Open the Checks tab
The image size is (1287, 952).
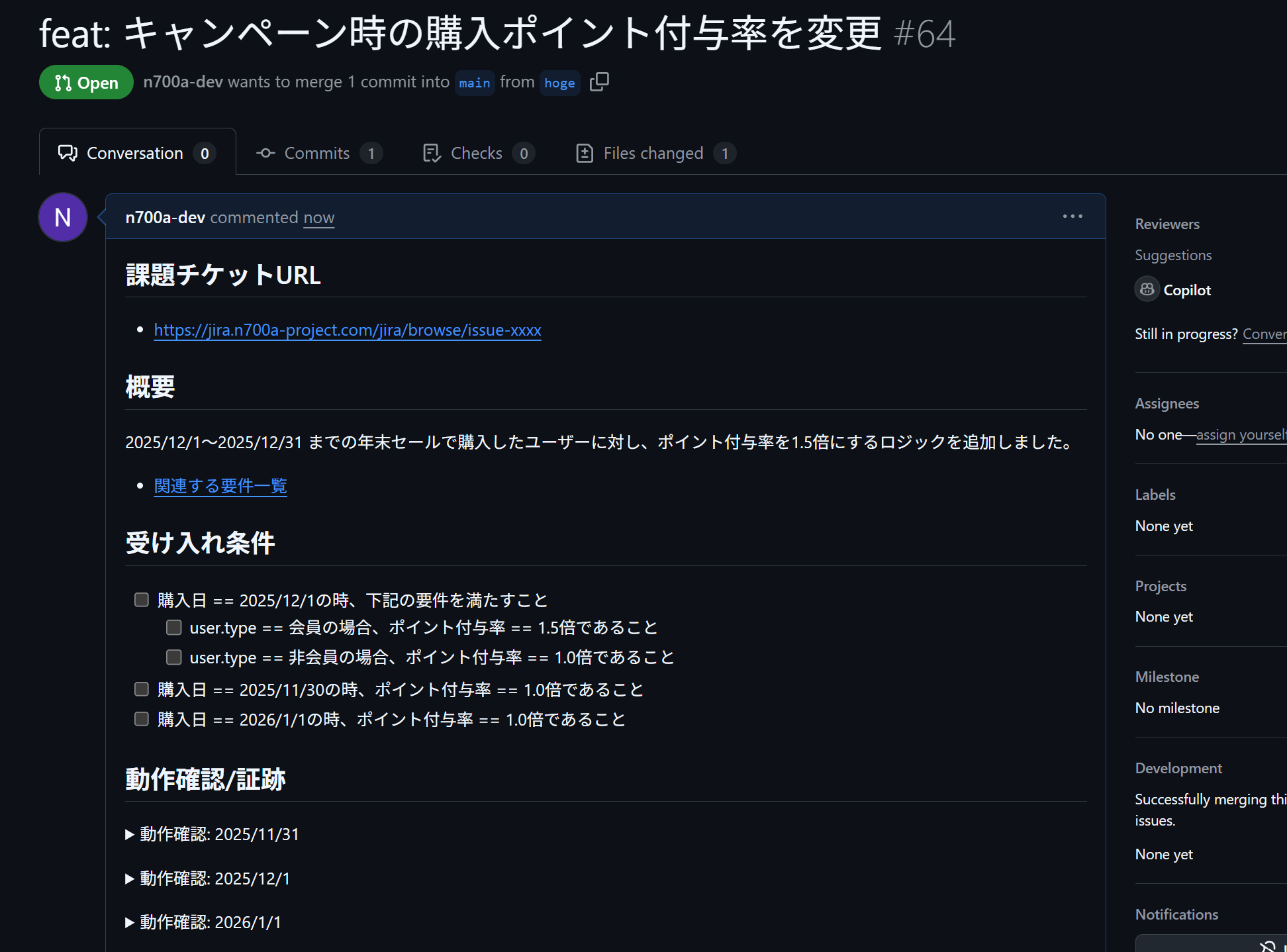[476, 153]
